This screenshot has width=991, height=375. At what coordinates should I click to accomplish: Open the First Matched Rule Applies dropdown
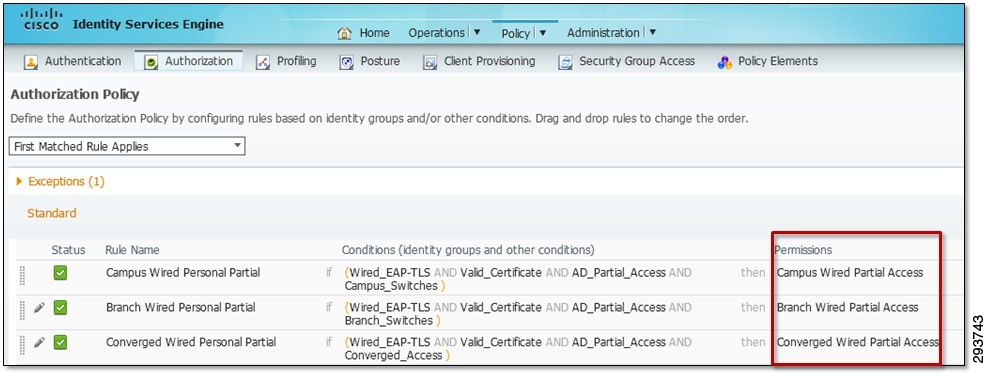(x=127, y=146)
